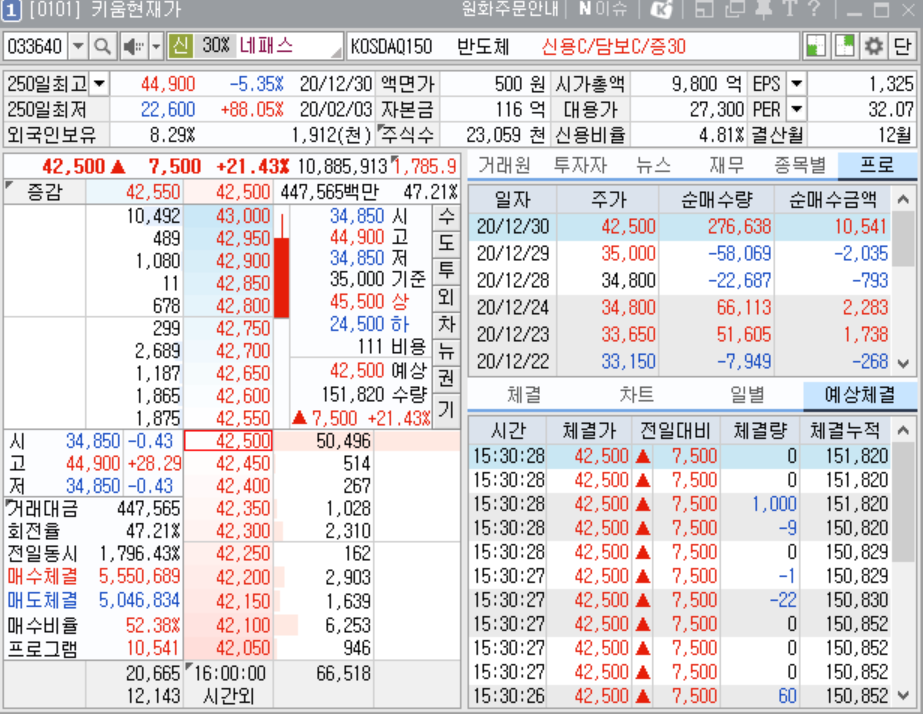Click the 외 side button

pos(446,297)
